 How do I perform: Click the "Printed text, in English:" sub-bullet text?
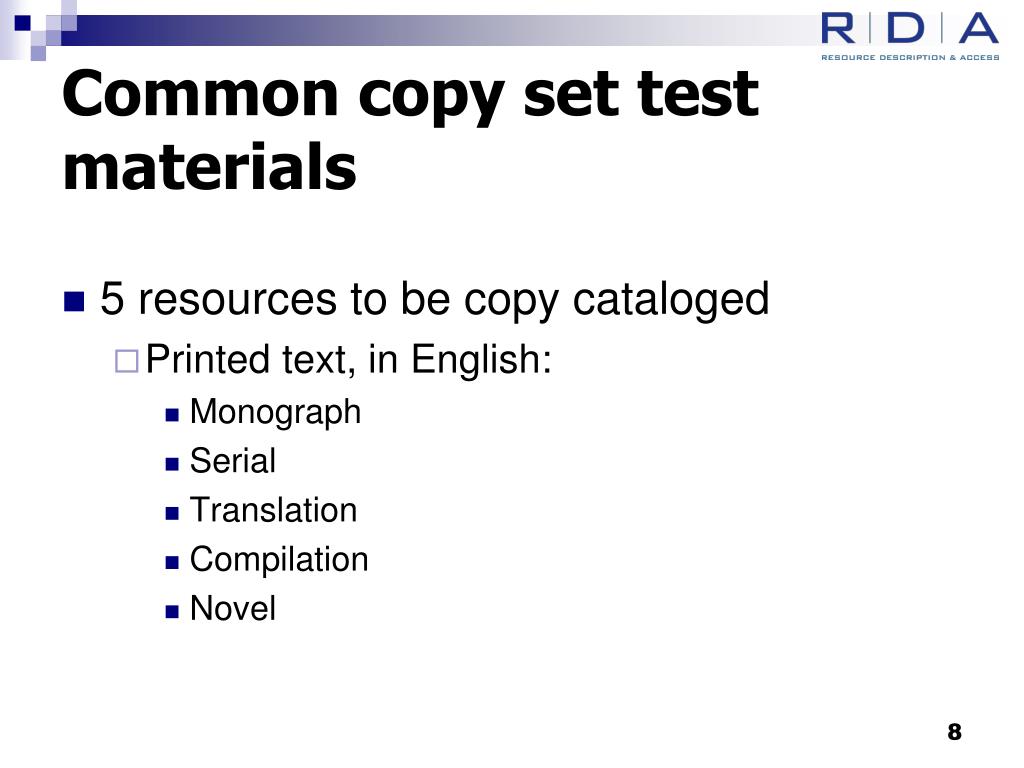pos(349,359)
